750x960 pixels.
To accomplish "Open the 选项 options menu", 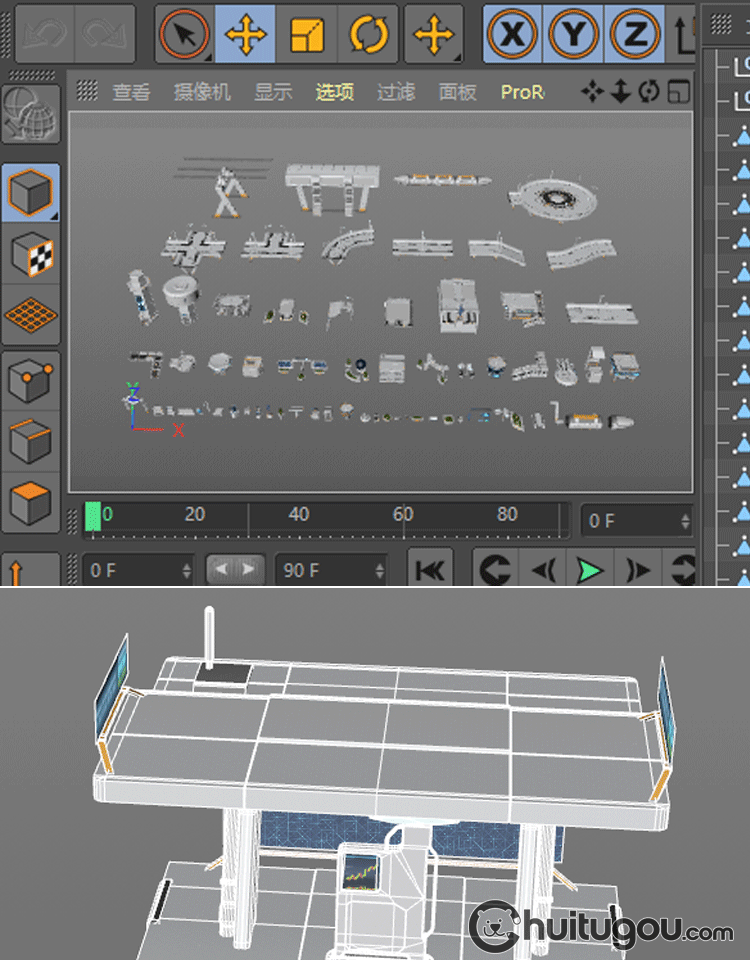I will click(335, 92).
